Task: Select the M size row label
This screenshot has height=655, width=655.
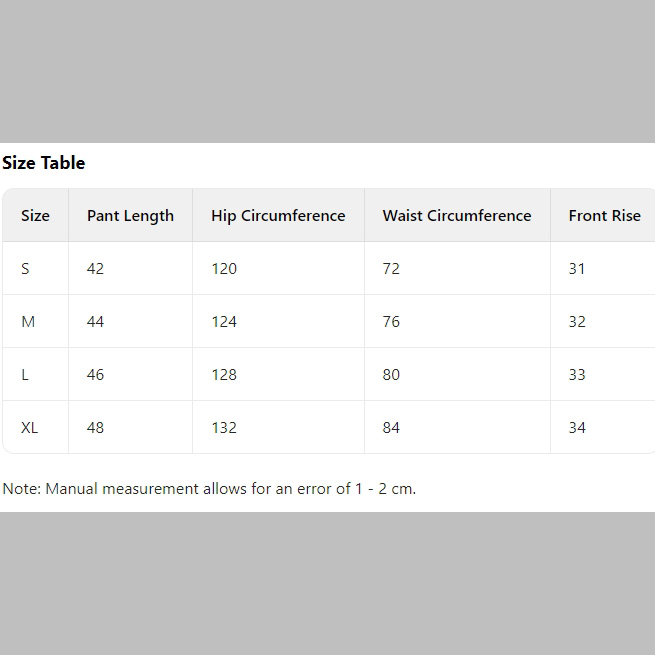Action: [x=28, y=322]
